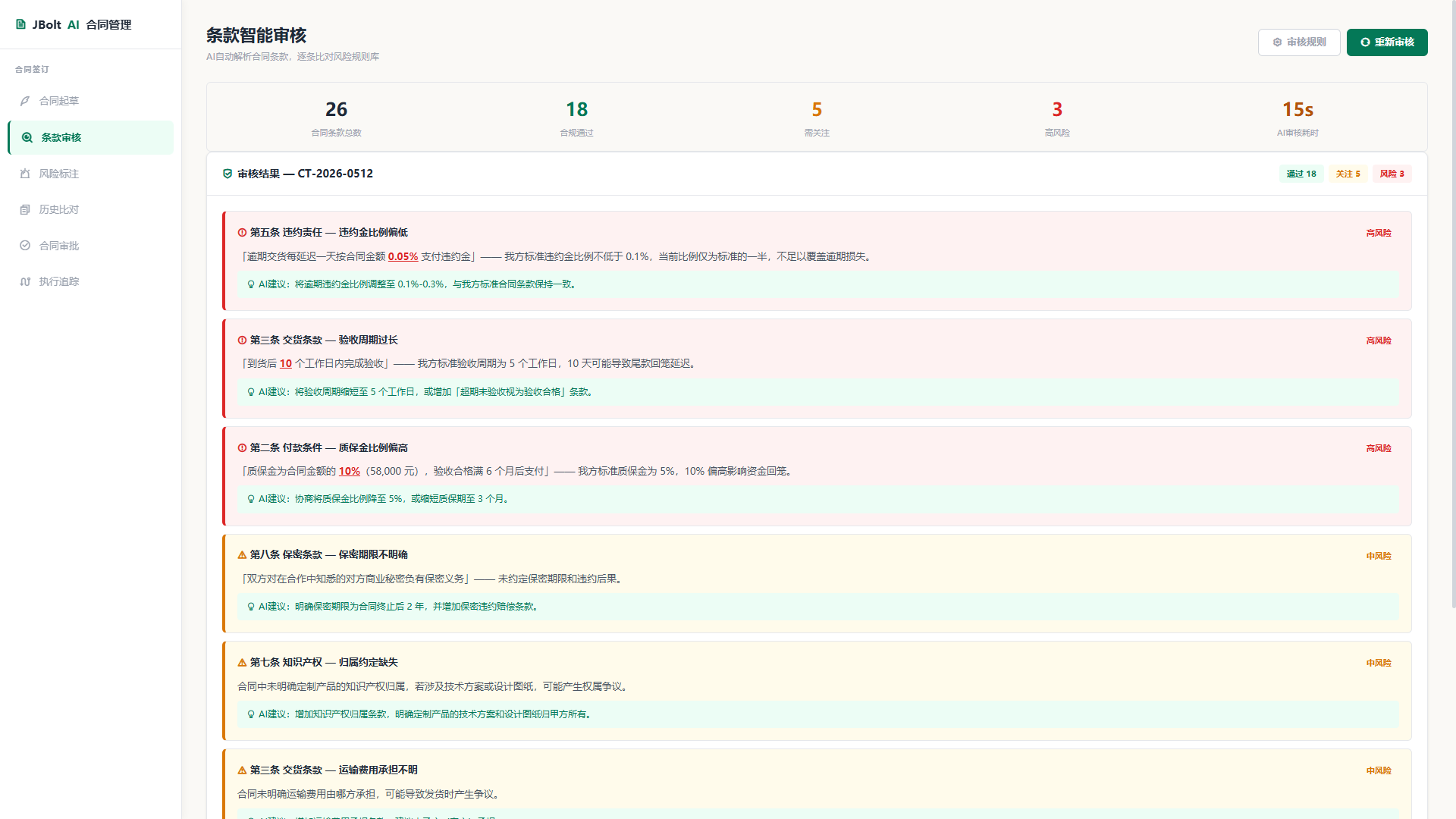This screenshot has height=819, width=1456.
Task: Click the 3 高风险 stat
Action: coord(1057,118)
